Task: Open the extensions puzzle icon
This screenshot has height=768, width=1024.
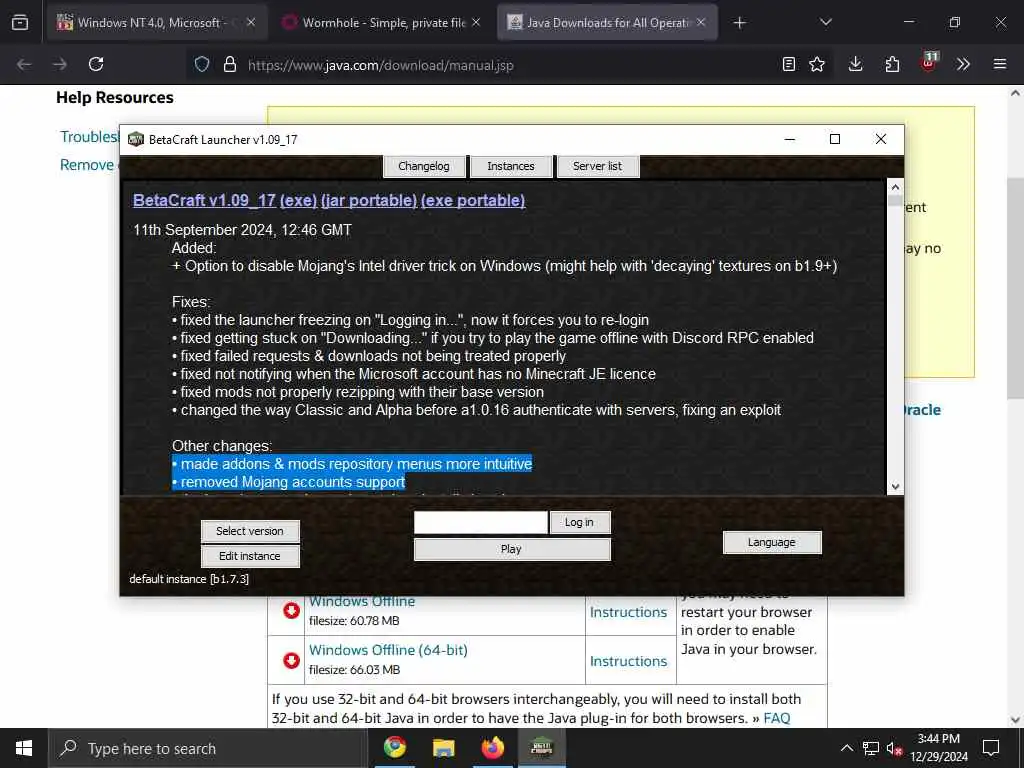Action: pyautogui.click(x=892, y=64)
